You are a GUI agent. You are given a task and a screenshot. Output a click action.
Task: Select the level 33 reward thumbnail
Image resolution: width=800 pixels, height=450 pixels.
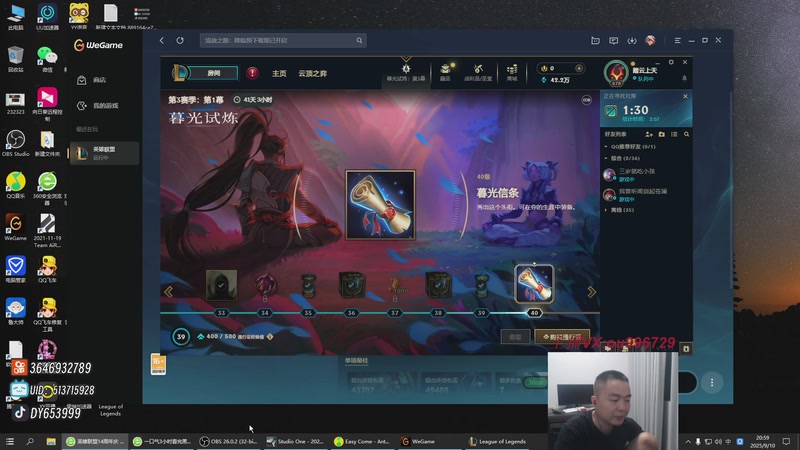(221, 285)
